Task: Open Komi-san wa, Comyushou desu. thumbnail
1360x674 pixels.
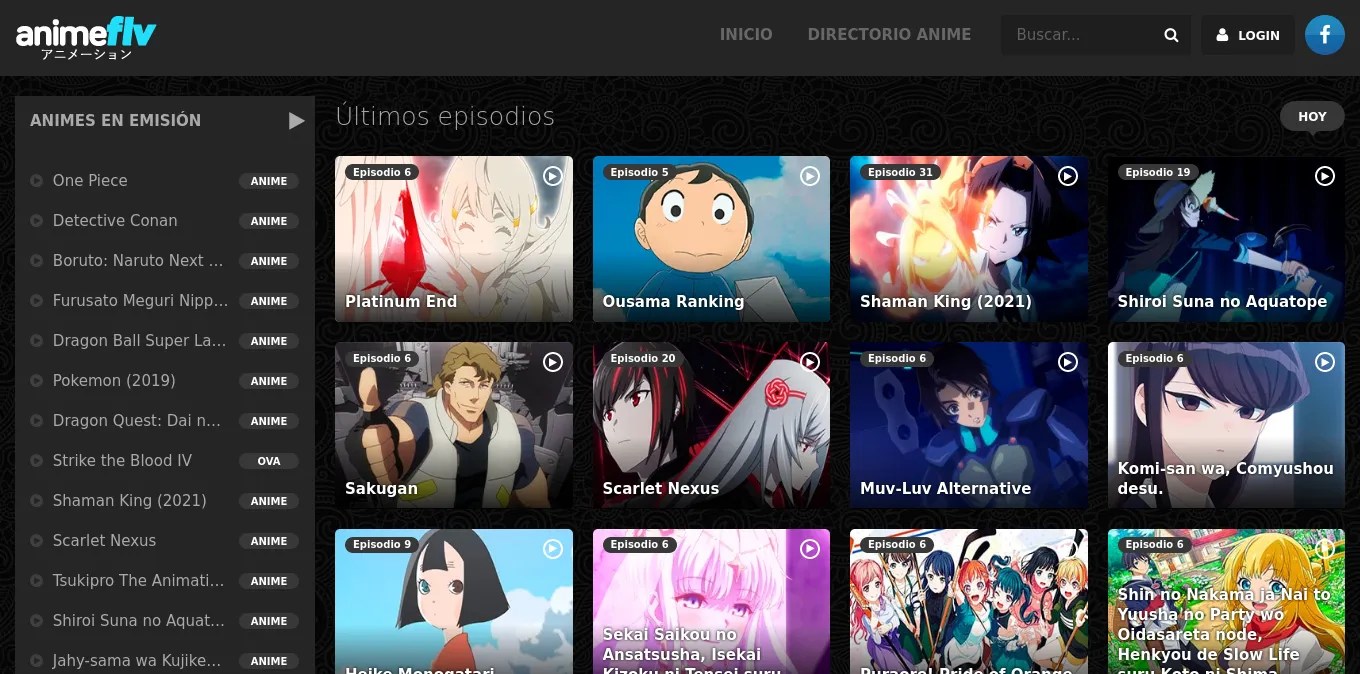Action: pyautogui.click(x=1226, y=425)
